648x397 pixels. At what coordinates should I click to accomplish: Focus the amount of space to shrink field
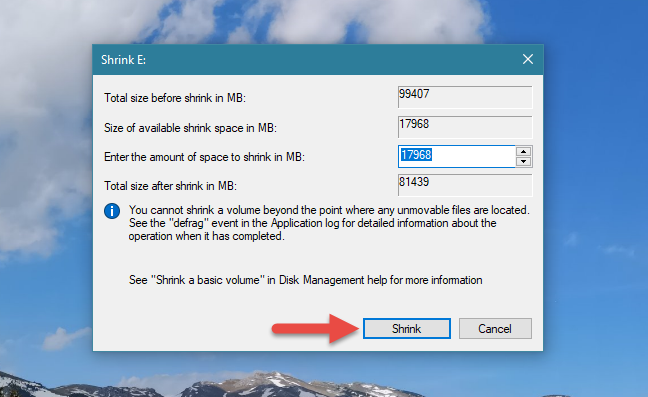[x=457, y=156]
